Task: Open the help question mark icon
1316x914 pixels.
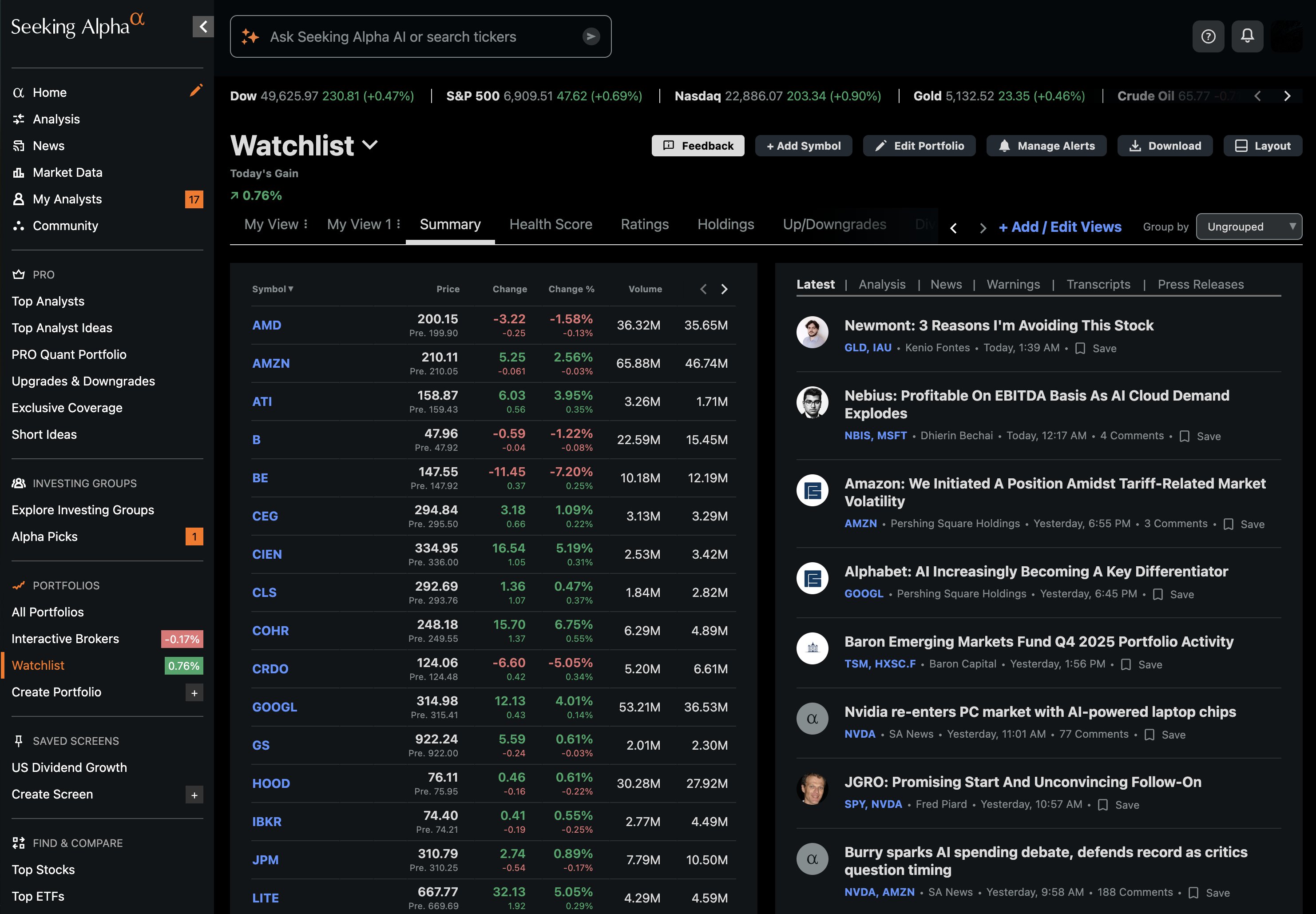Action: pos(1209,36)
